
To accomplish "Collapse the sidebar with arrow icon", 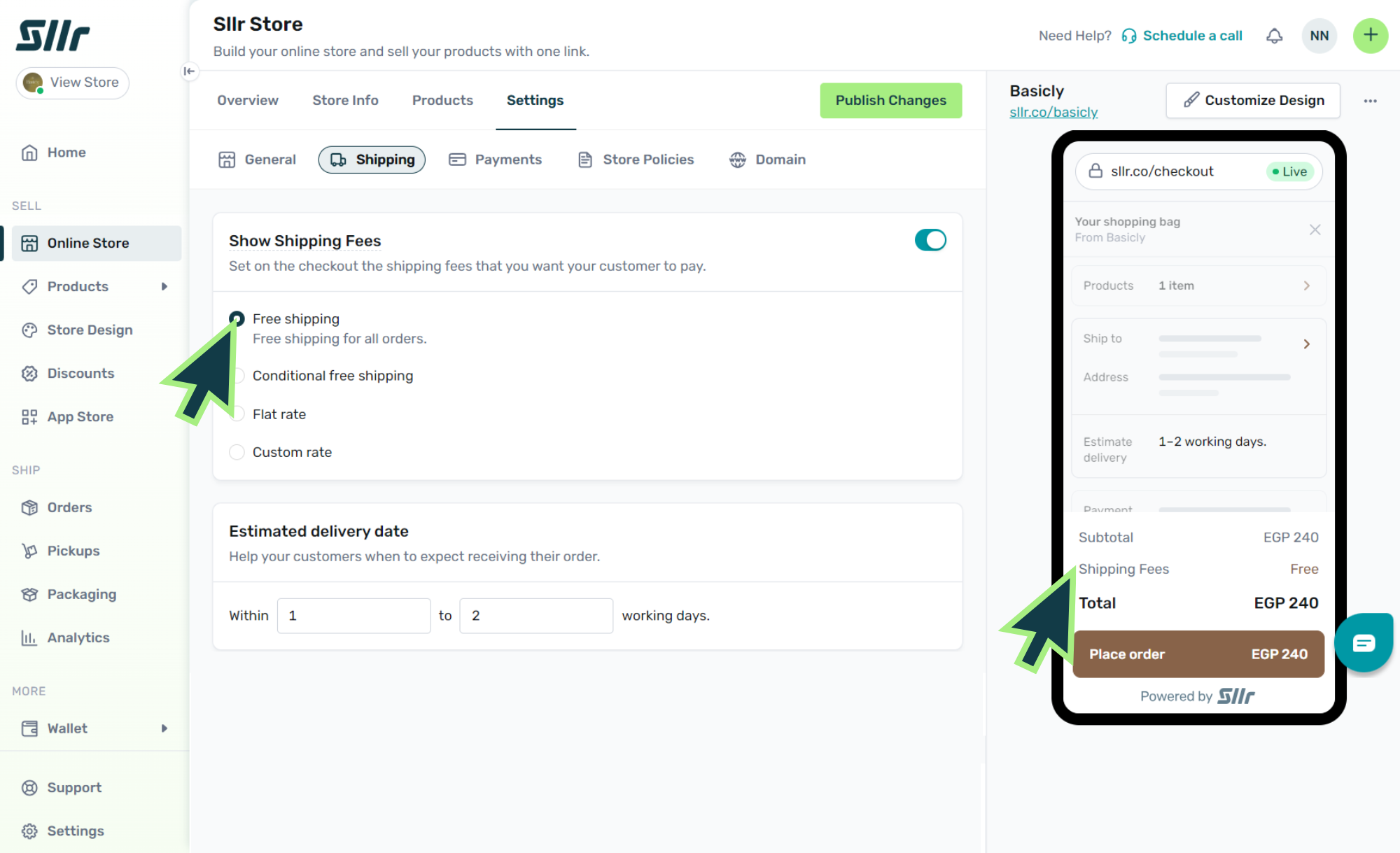I will [189, 71].
